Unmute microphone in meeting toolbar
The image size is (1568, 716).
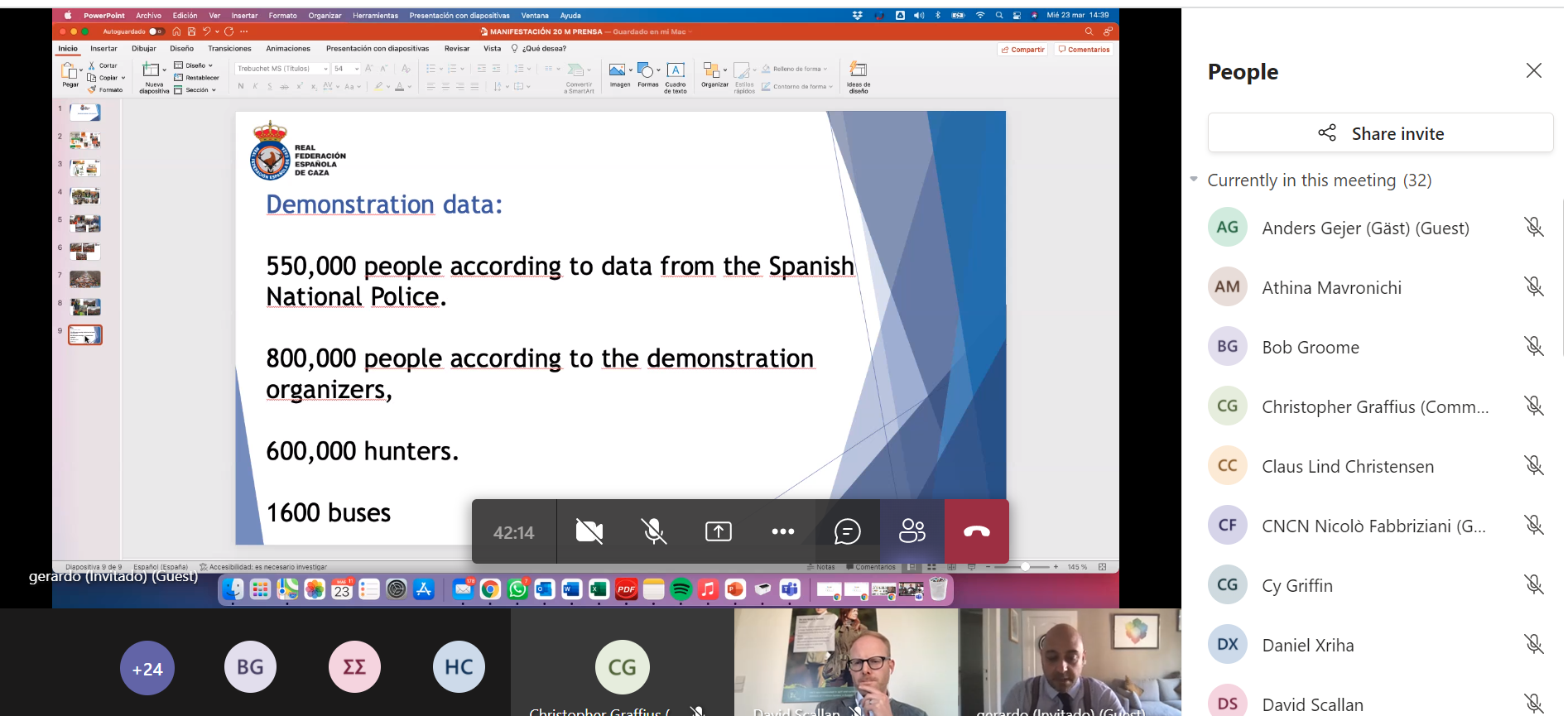pyautogui.click(x=654, y=531)
